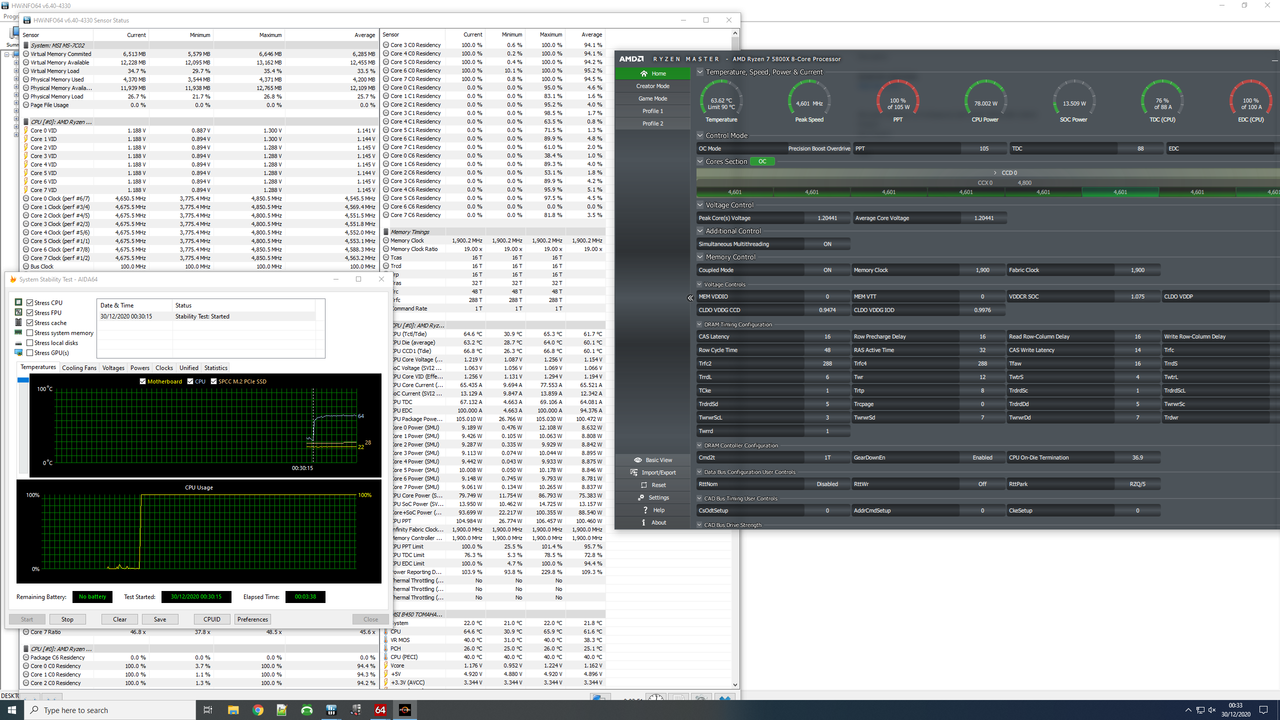Select Creator Mode in Ryzen Master
Image resolution: width=1280 pixels, height=720 pixels.
(x=652, y=86)
